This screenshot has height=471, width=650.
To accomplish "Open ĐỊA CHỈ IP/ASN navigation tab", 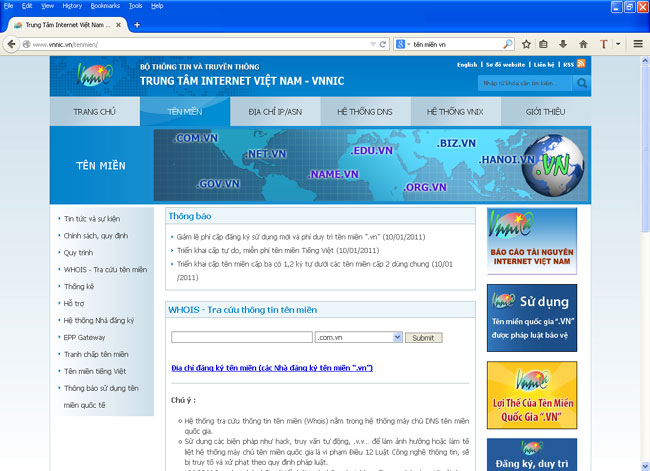I will 275,112.
